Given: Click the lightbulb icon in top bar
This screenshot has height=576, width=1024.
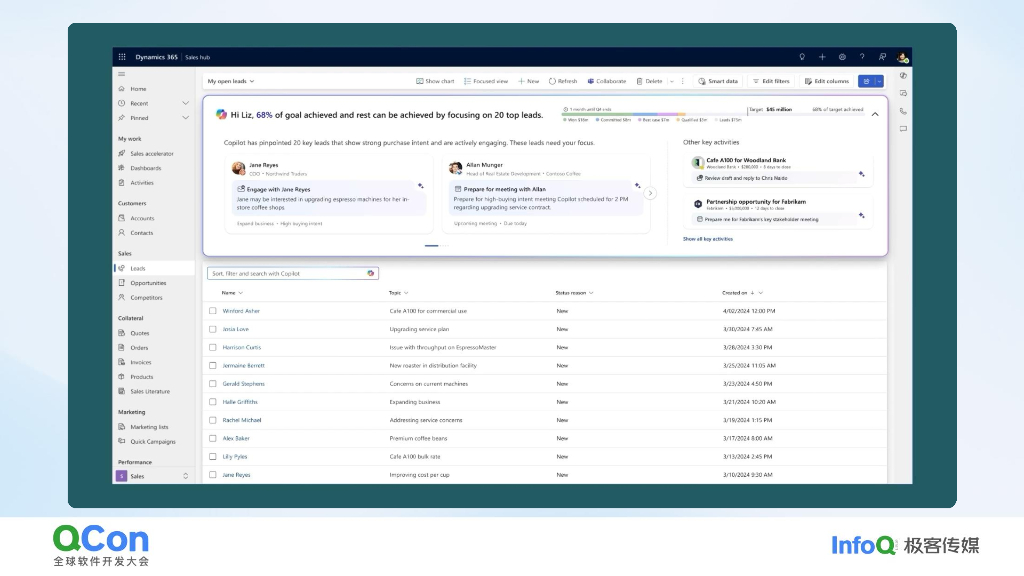Looking at the screenshot, I should pyautogui.click(x=802, y=57).
